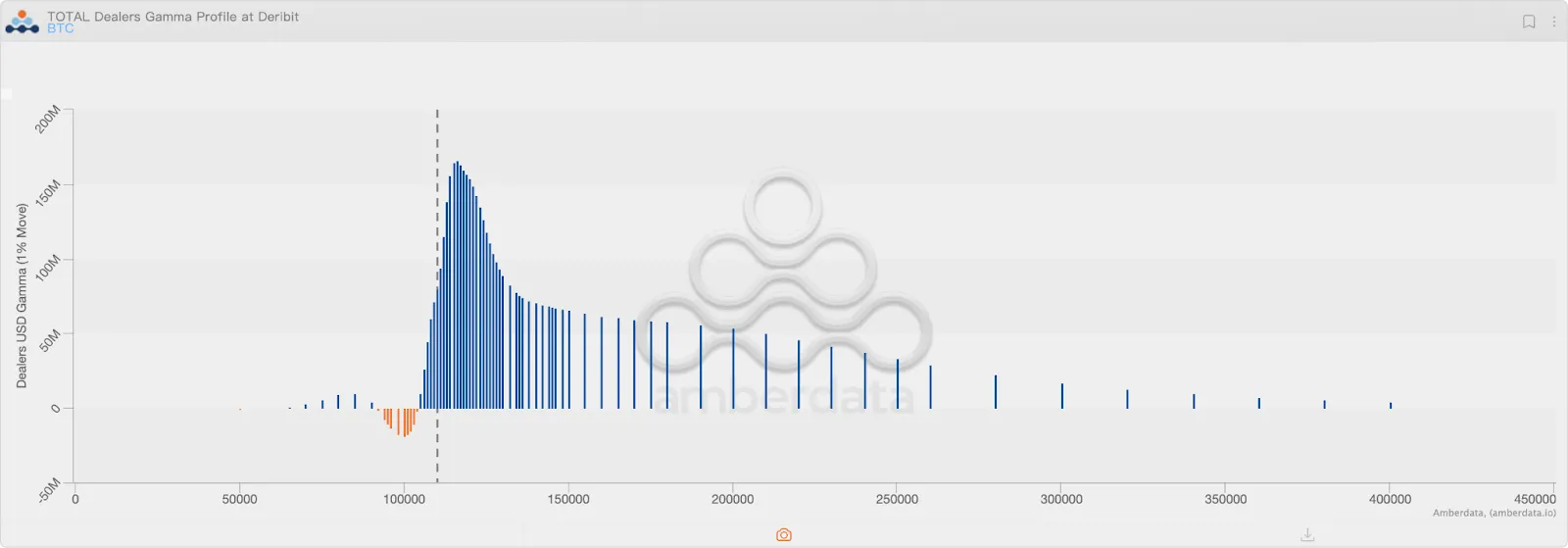This screenshot has height=548, width=1568.
Task: Click the x-axis label 100000
Action: 404,499
